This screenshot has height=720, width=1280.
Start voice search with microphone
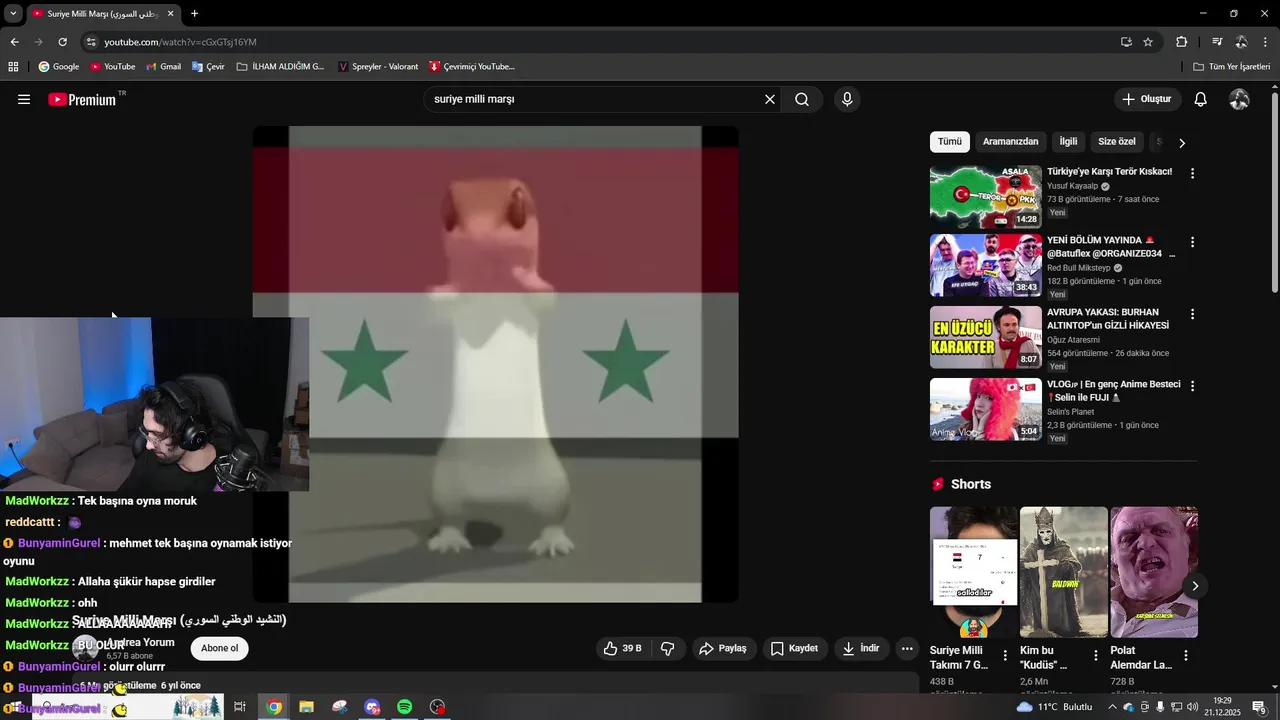pyautogui.click(x=847, y=99)
